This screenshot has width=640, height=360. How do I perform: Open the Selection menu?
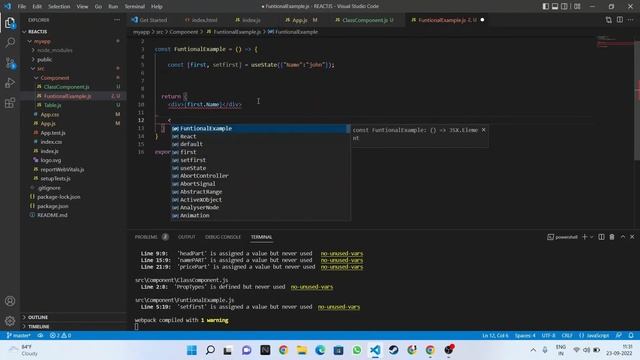tap(59, 7)
